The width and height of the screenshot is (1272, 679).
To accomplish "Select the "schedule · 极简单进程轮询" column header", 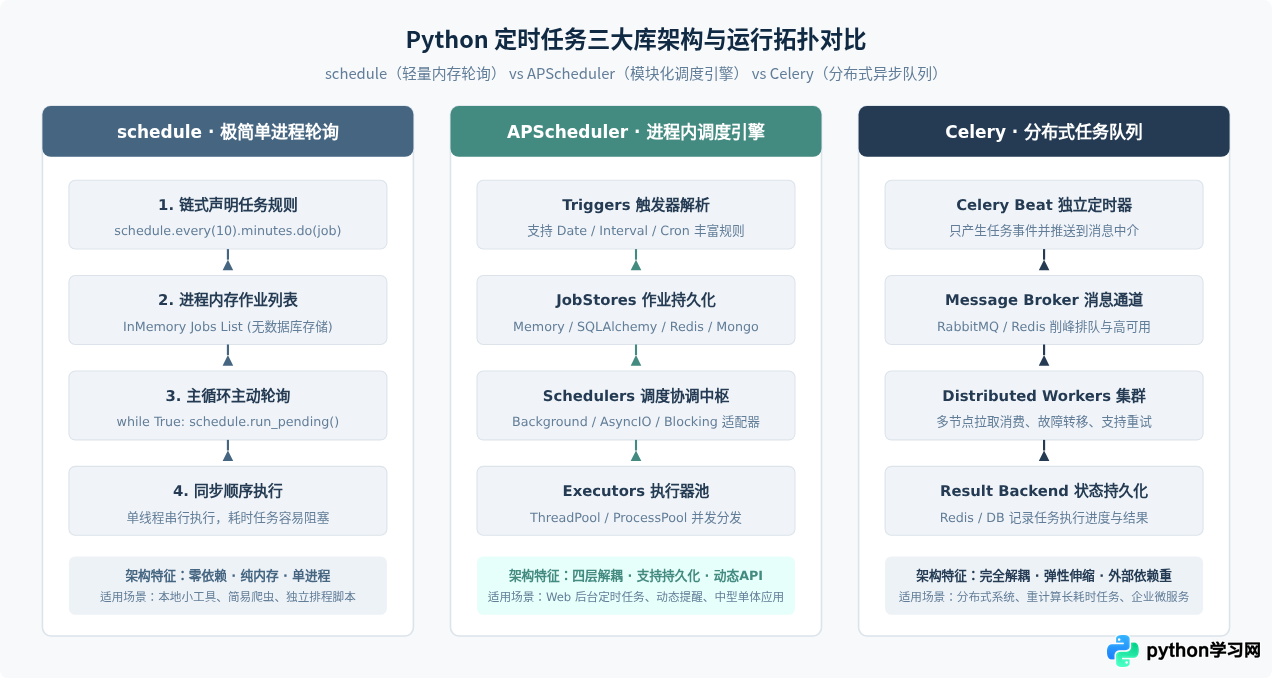I will click(228, 131).
